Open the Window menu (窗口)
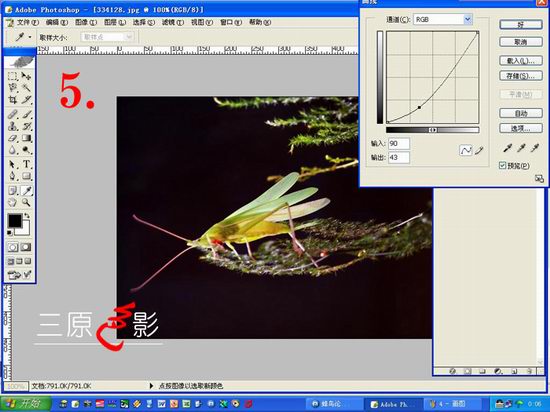Viewport: 550px width, 412px height. pos(231,22)
